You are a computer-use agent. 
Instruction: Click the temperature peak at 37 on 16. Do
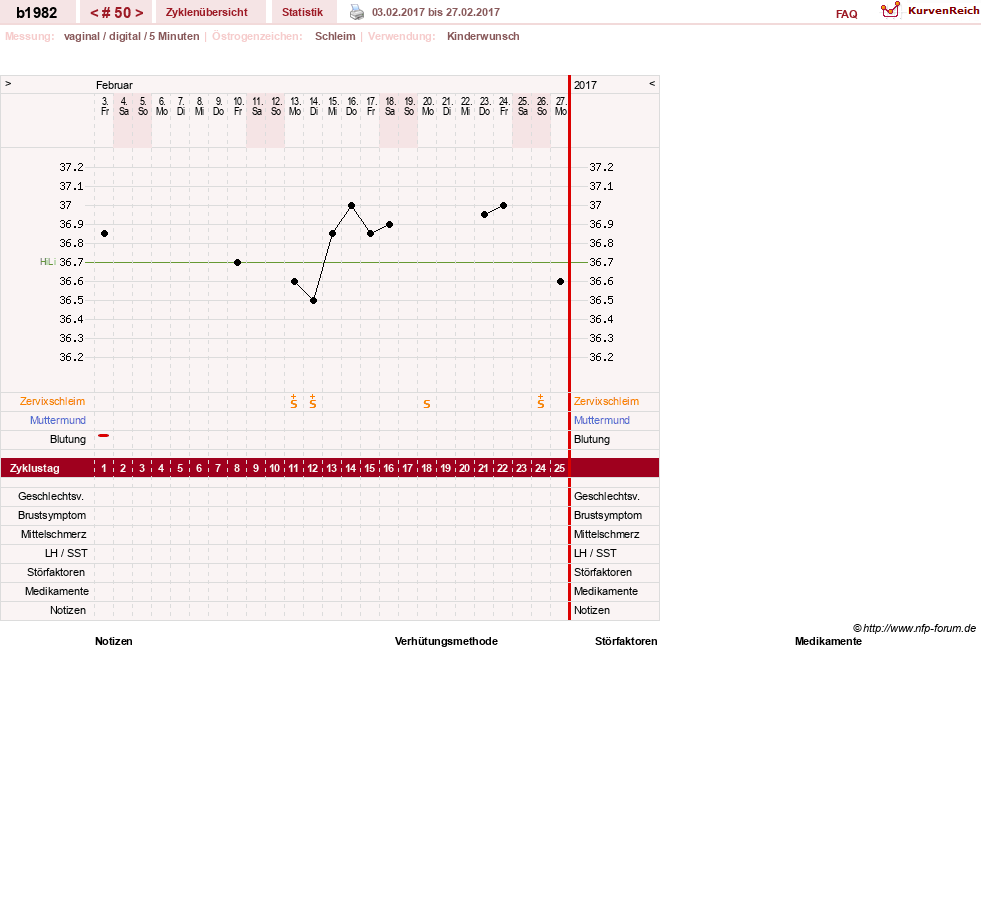(352, 205)
